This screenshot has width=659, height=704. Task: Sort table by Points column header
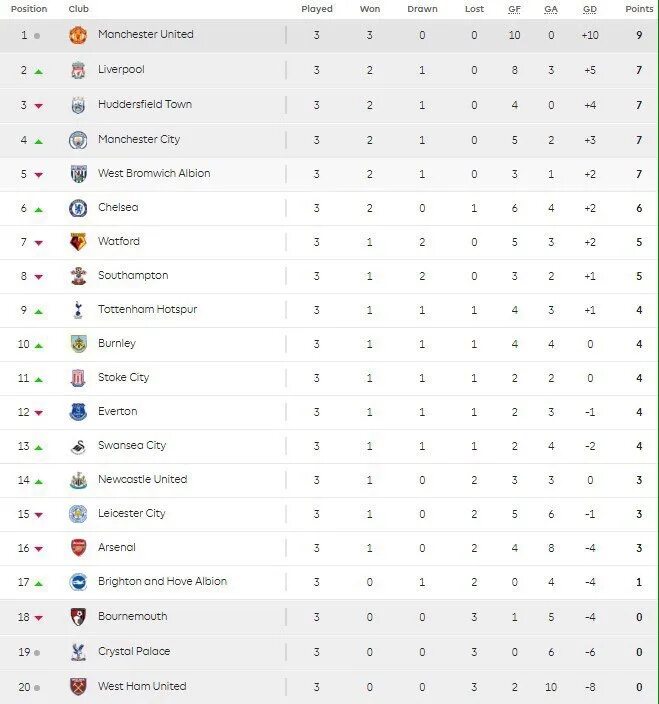pyautogui.click(x=639, y=9)
